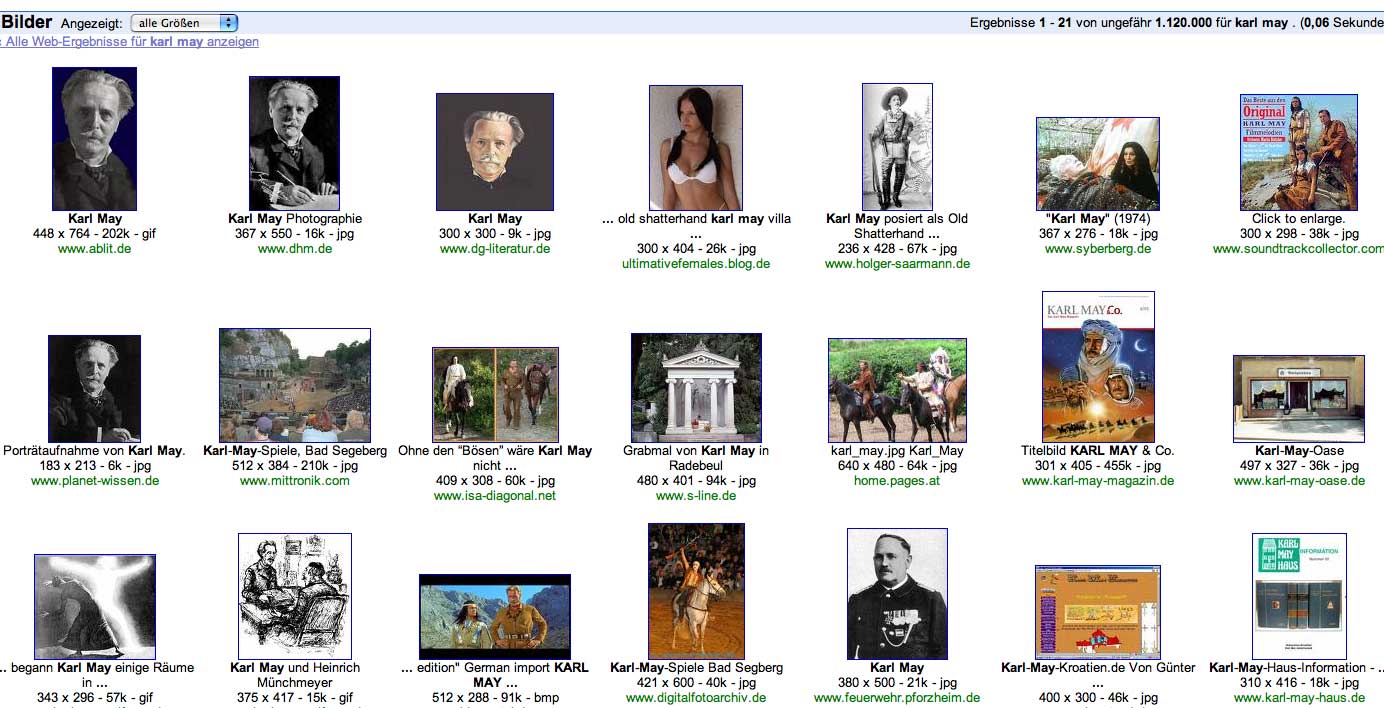
Task: Open the Karl May & Co. magazine cover
Action: pyautogui.click(x=1098, y=366)
